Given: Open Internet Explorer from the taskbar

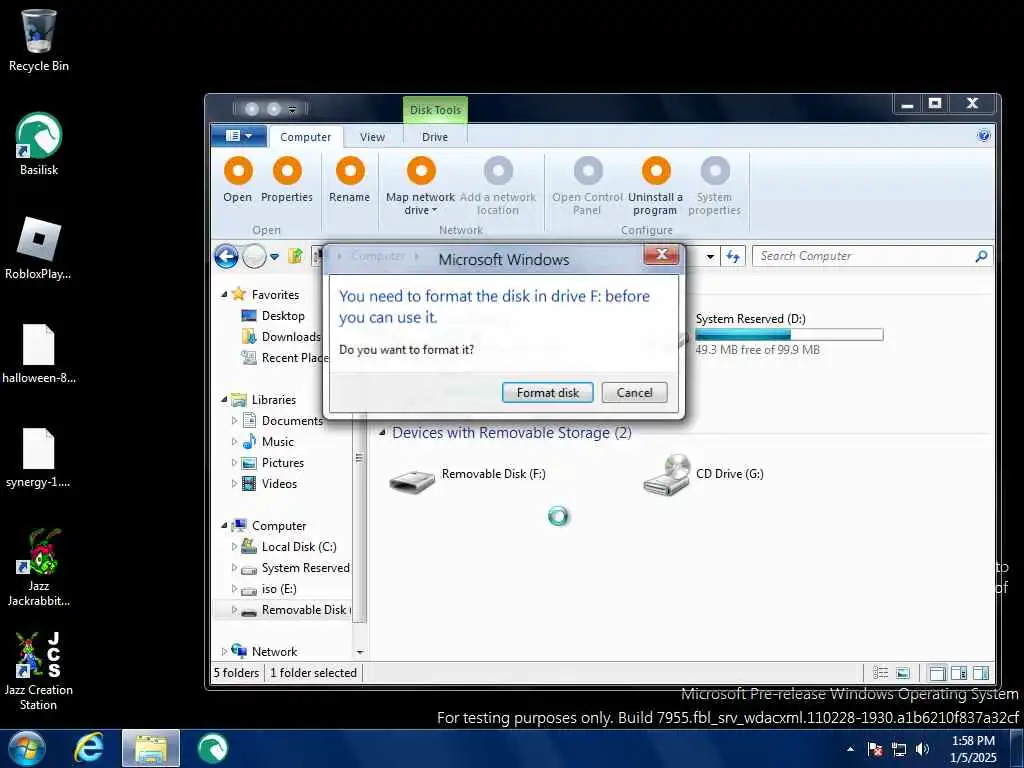Looking at the screenshot, I should click(89, 748).
